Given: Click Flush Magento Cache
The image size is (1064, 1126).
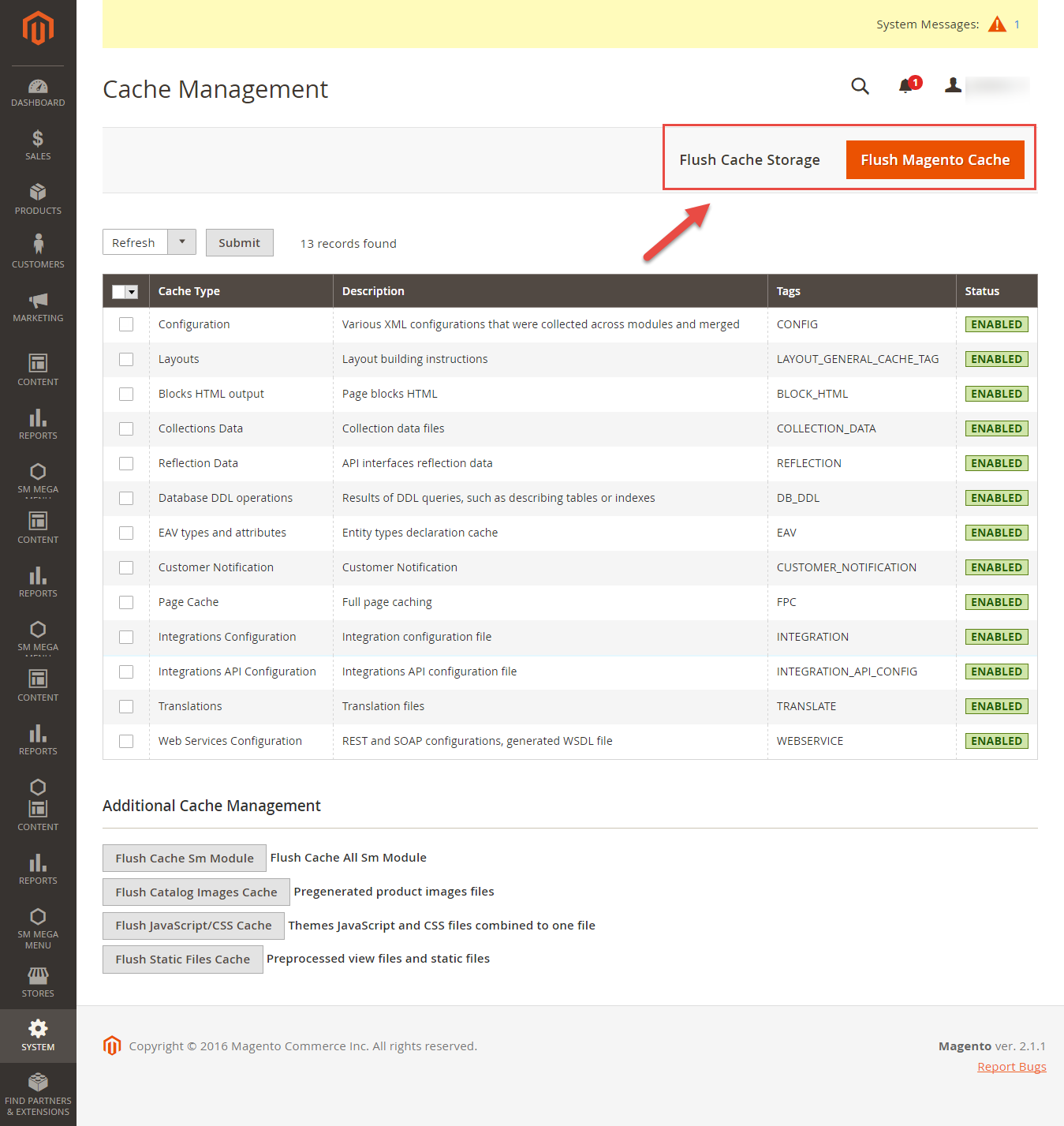Looking at the screenshot, I should click(935, 159).
